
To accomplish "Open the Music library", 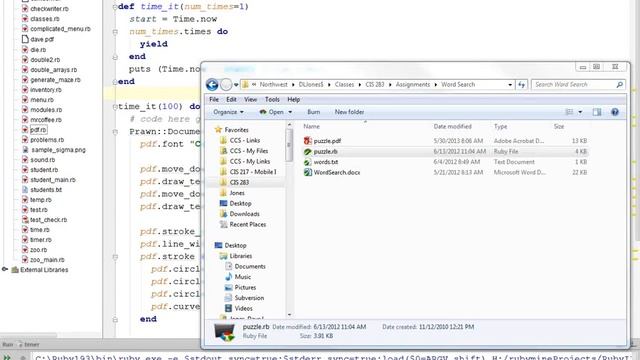I will [242, 277].
